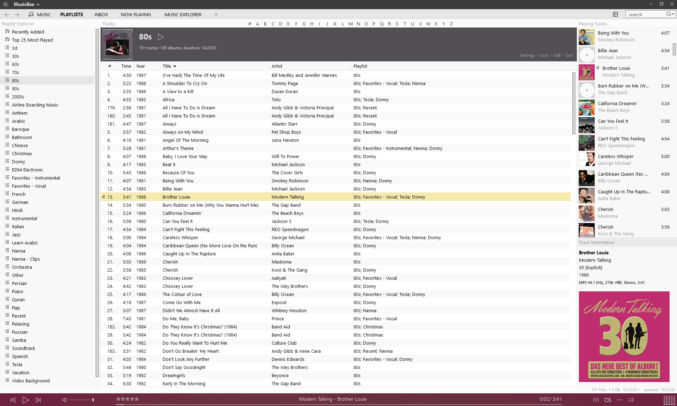Open playlist Settings link in header
The image size is (677, 406).
(527, 55)
